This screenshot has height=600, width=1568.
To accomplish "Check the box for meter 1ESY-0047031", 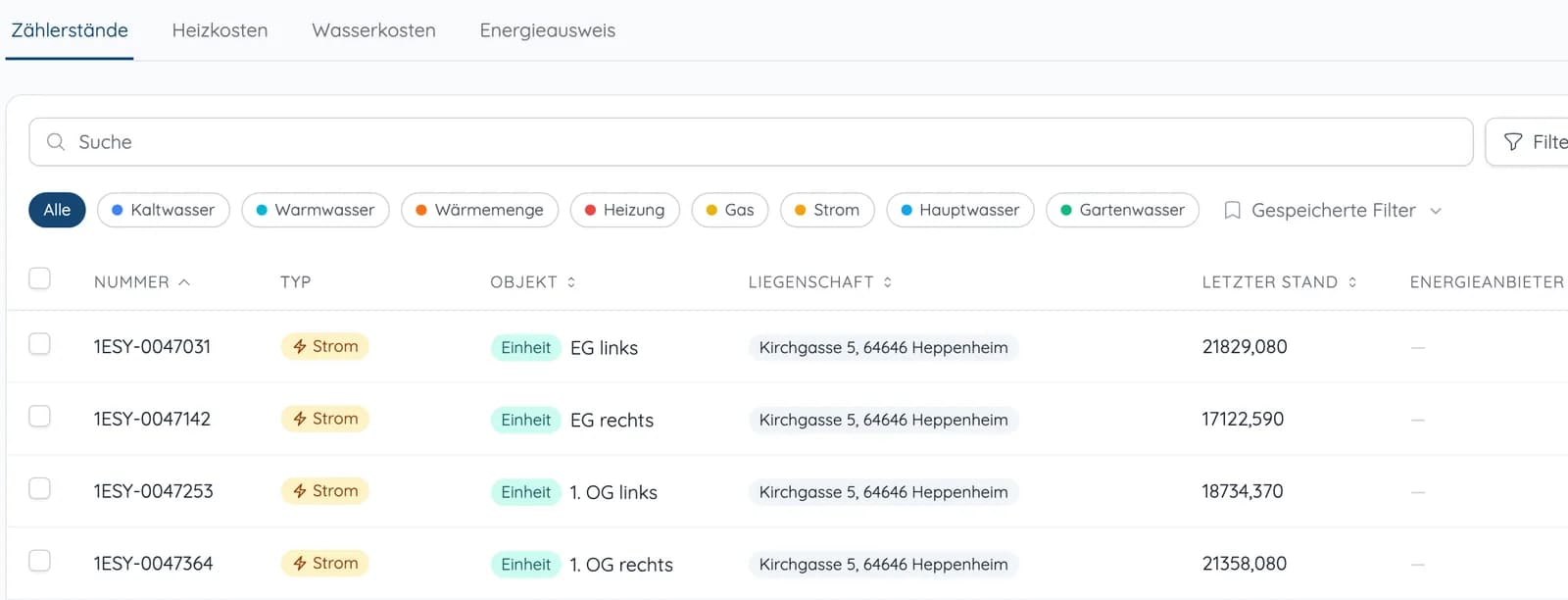I will click(39, 344).
